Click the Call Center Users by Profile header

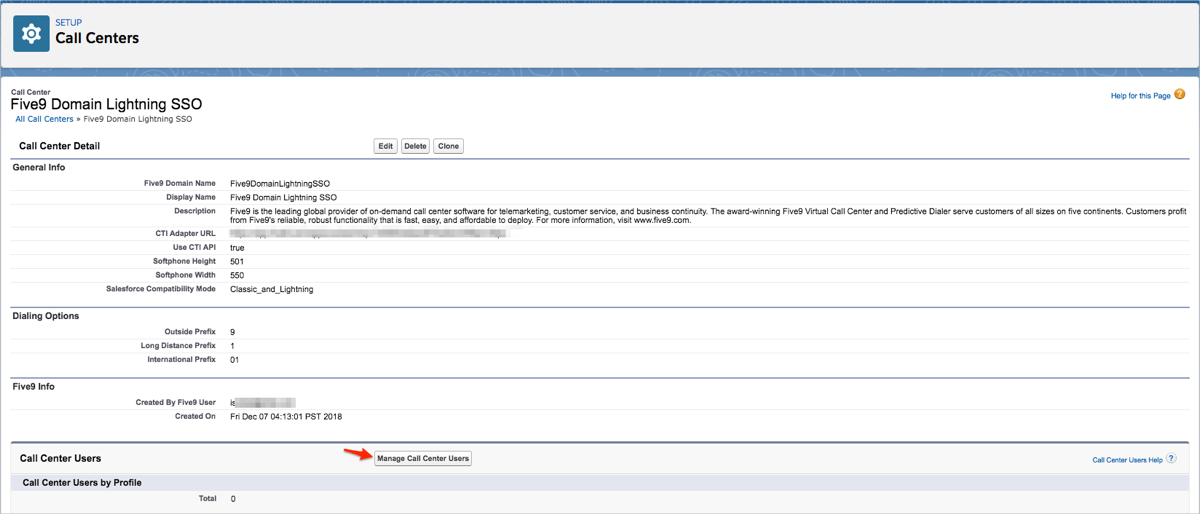(x=82, y=483)
